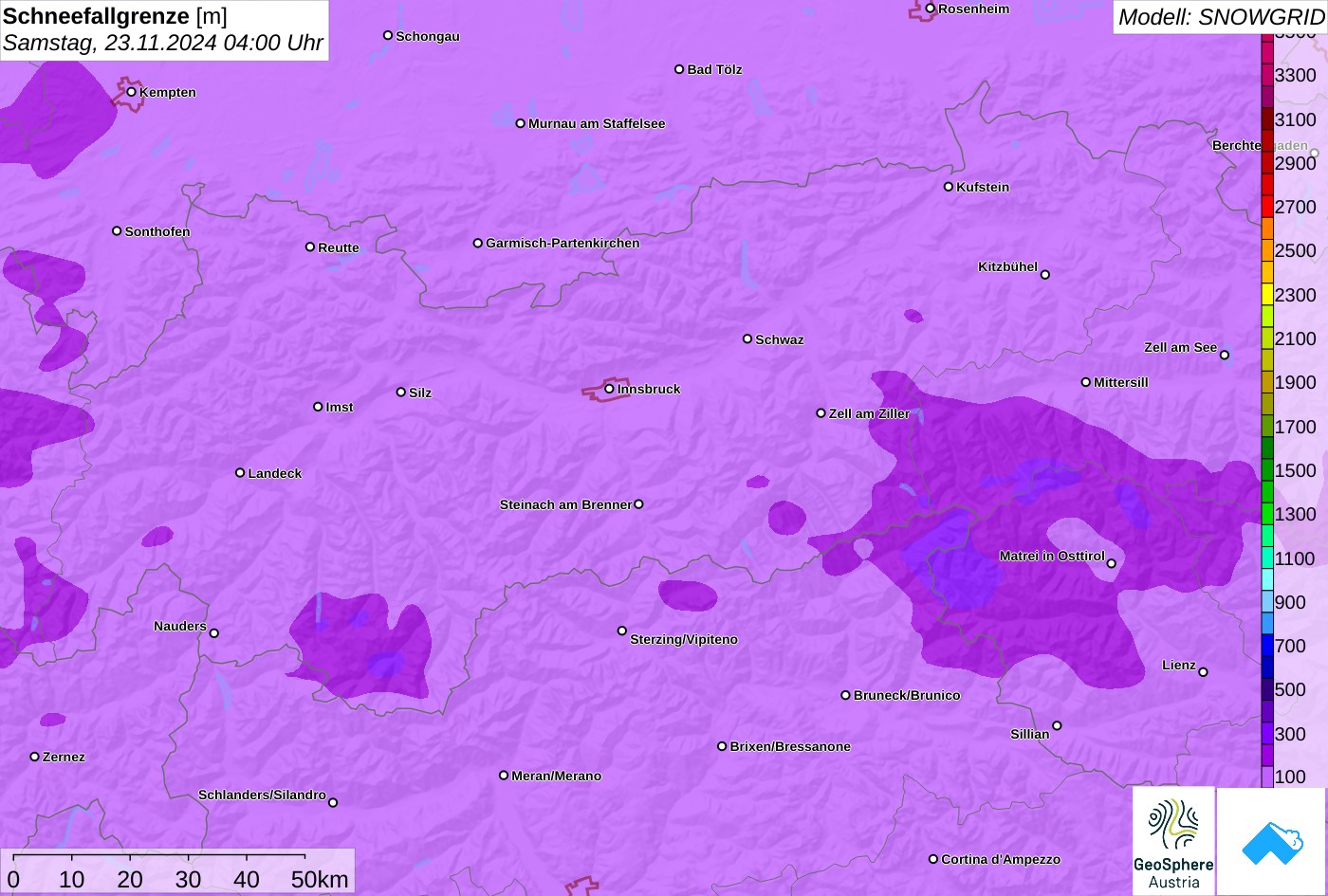Click the "3300" legend value

(1296, 76)
